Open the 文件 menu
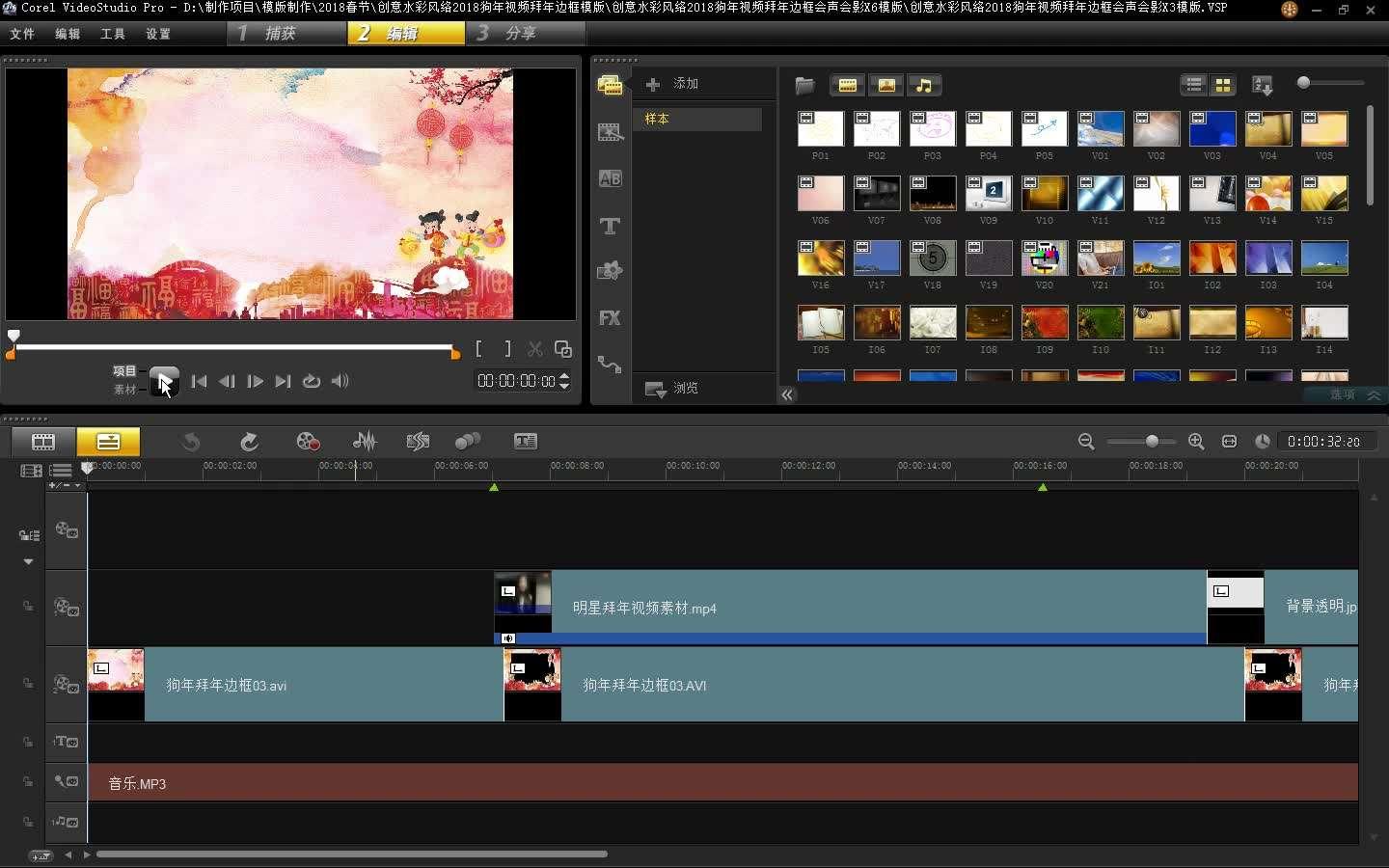 [x=22, y=34]
